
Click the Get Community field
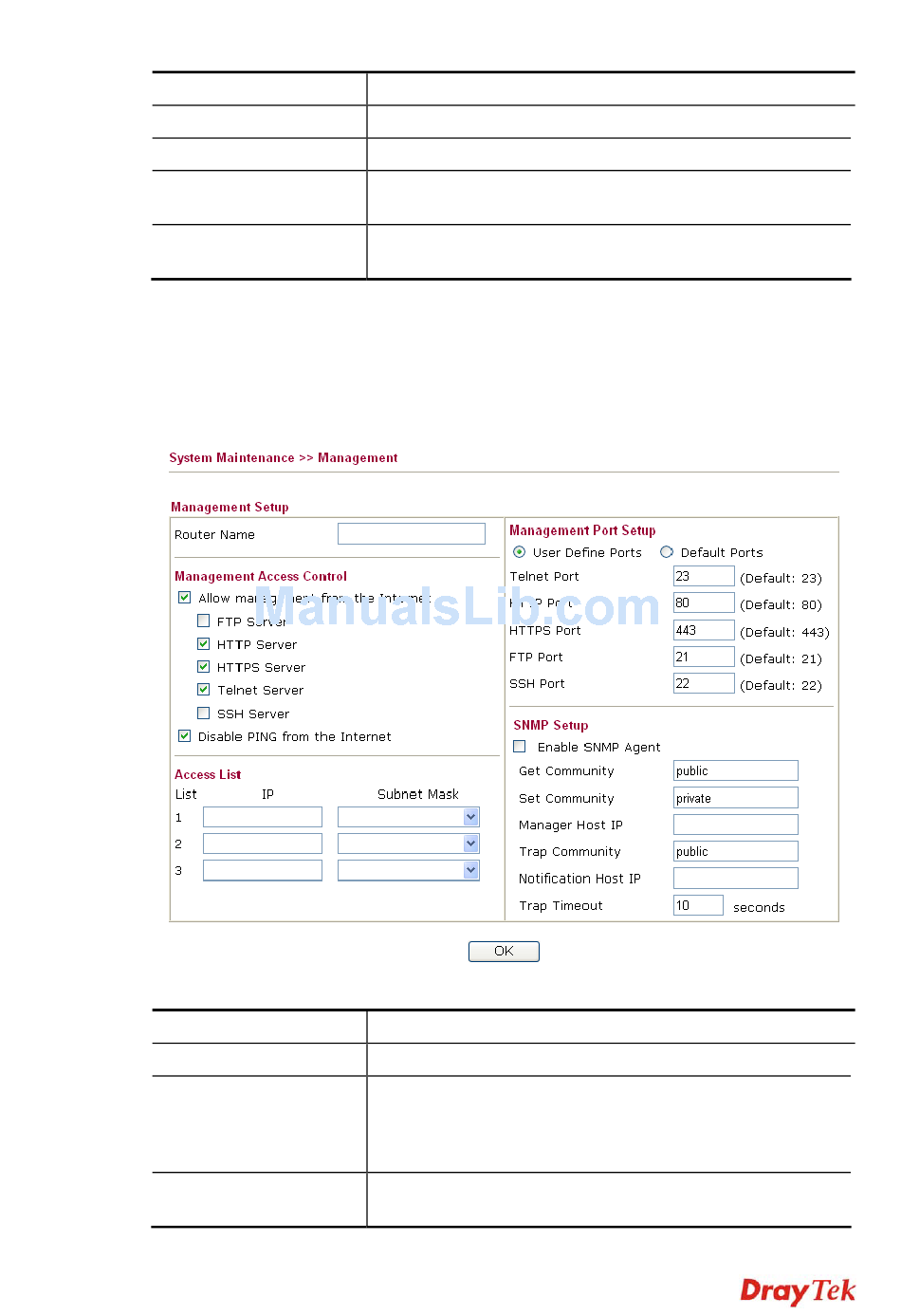tap(736, 770)
